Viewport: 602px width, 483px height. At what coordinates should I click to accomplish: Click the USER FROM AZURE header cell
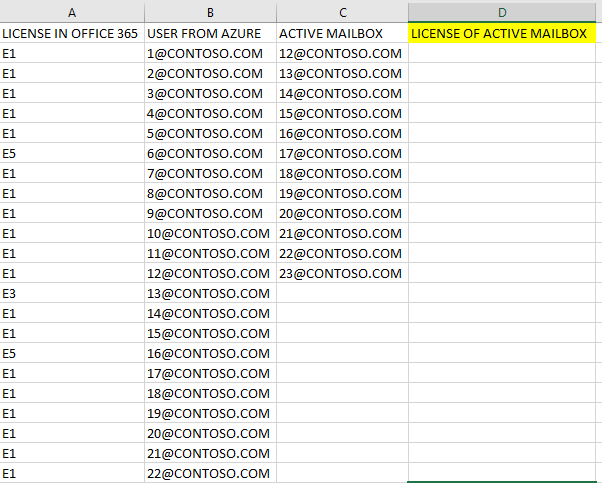pos(210,33)
